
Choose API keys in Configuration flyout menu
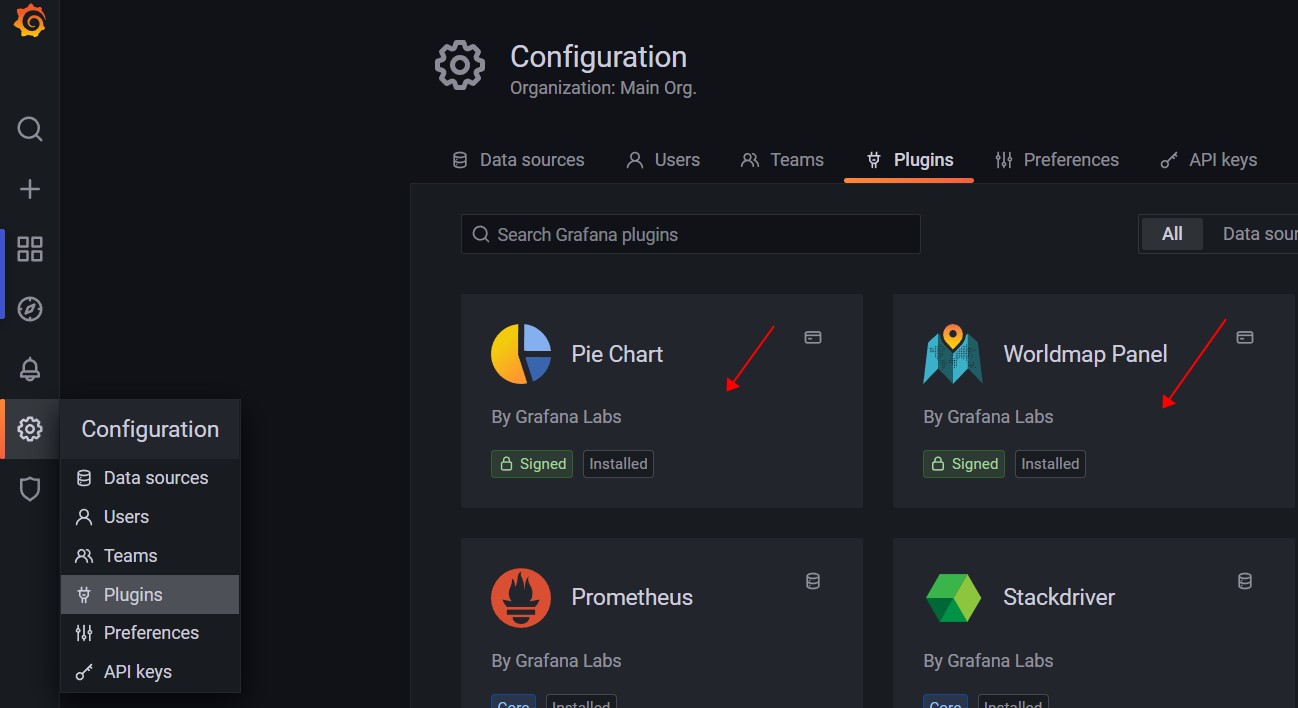[150, 672]
